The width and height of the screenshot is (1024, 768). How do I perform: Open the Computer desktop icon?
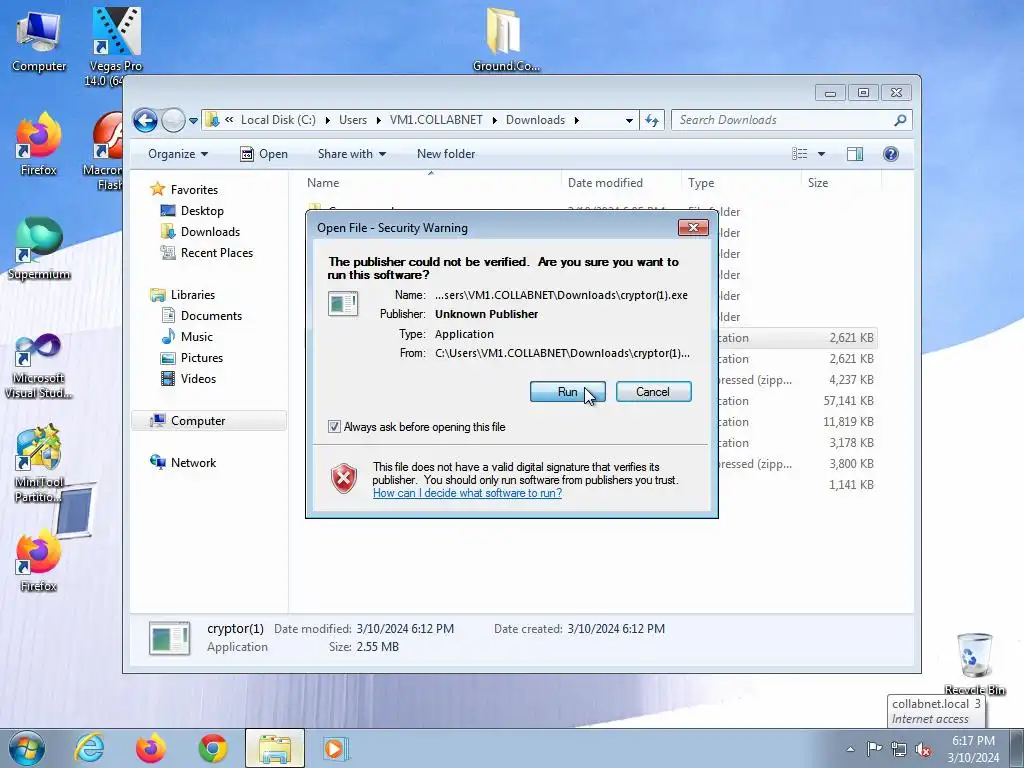click(39, 39)
